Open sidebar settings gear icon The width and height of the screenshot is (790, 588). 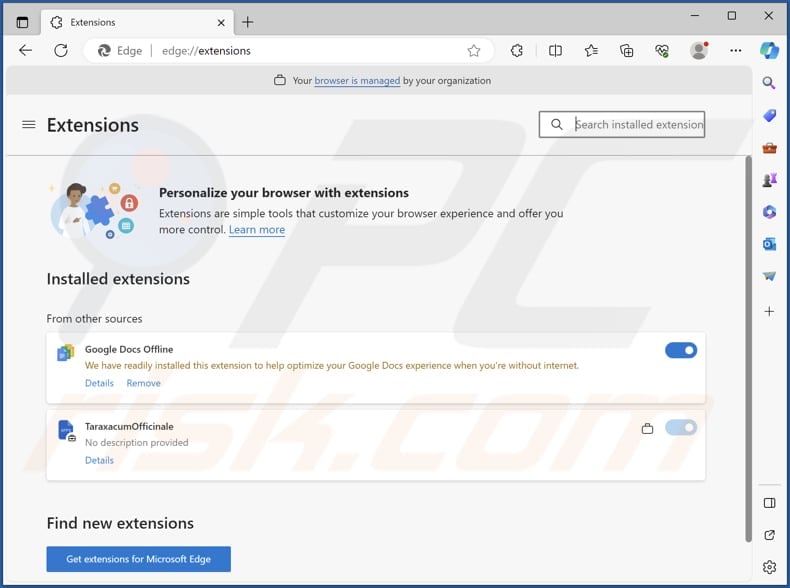pyautogui.click(x=769, y=567)
